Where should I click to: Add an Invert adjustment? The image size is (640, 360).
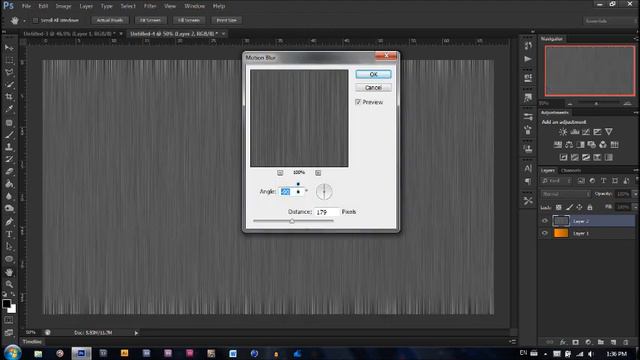[x=563, y=157]
